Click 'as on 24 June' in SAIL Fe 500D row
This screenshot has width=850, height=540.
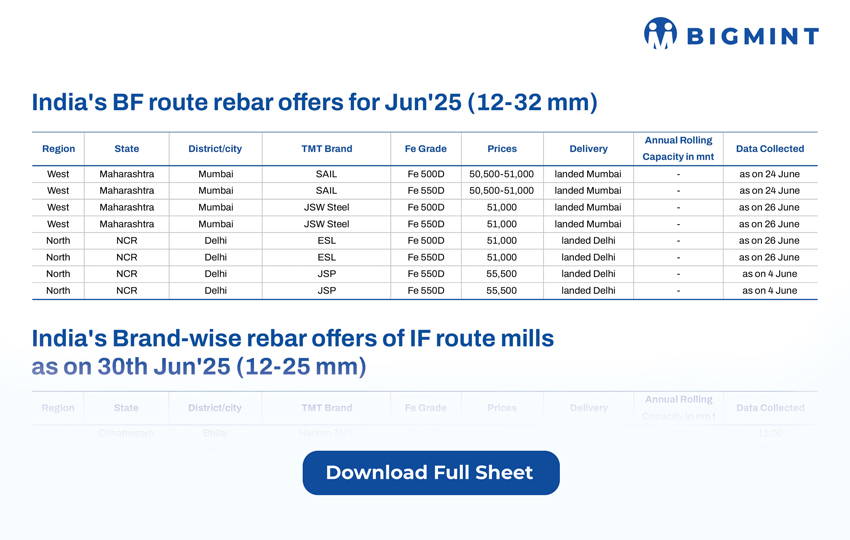pyautogui.click(x=770, y=174)
